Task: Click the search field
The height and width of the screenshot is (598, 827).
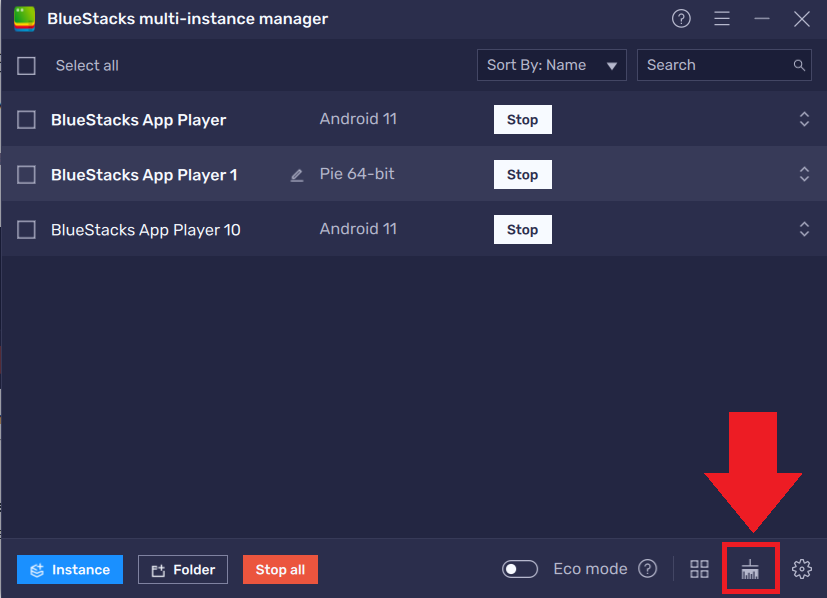Action: coord(715,64)
